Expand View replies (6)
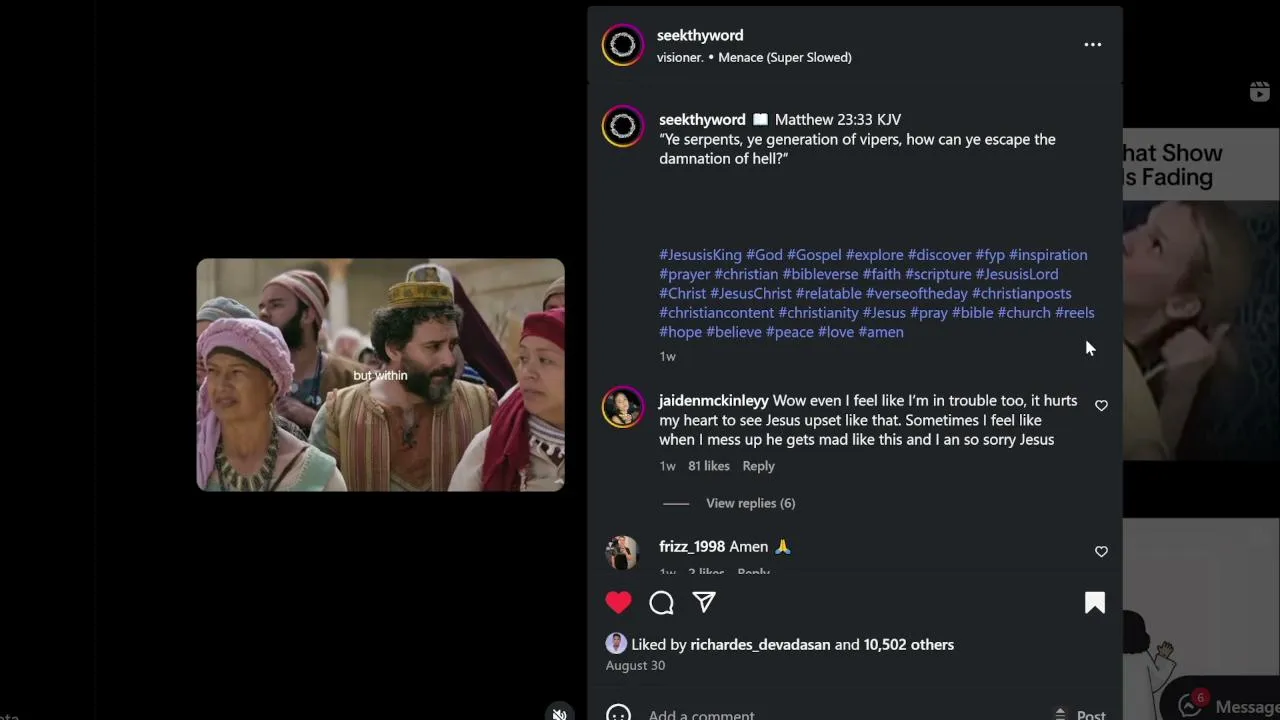Screen dimensions: 1280x720 click(750, 503)
